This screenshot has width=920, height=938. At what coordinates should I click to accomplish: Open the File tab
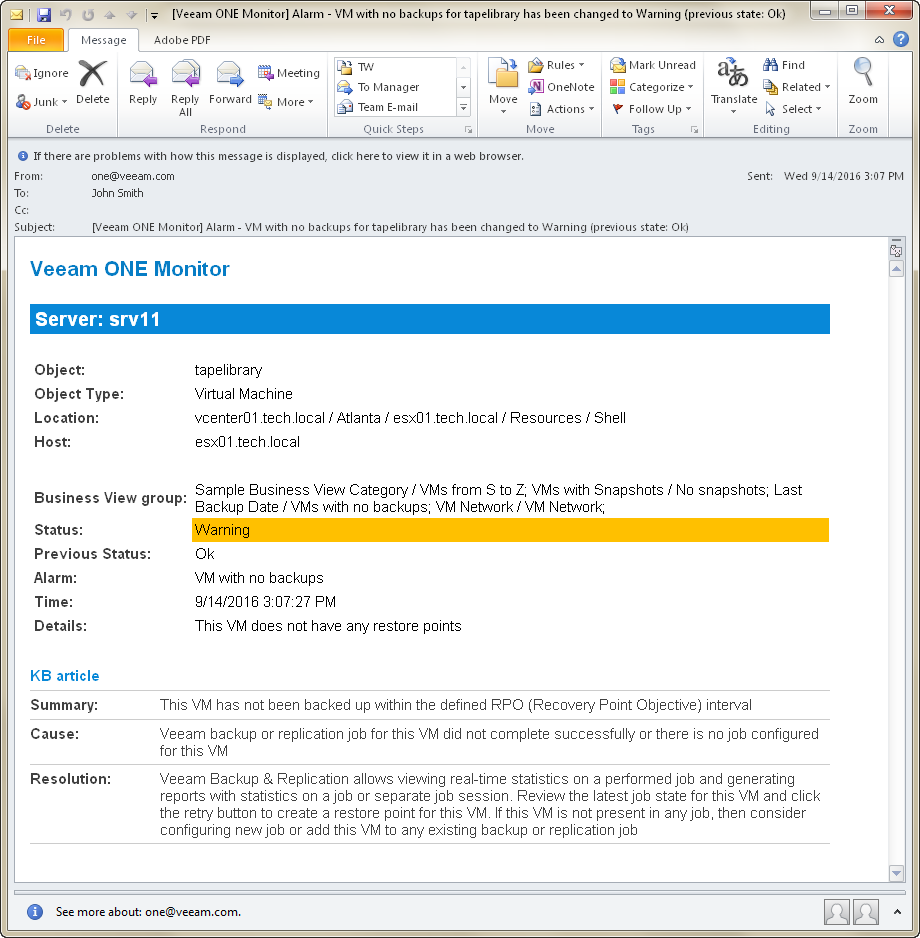click(x=36, y=39)
